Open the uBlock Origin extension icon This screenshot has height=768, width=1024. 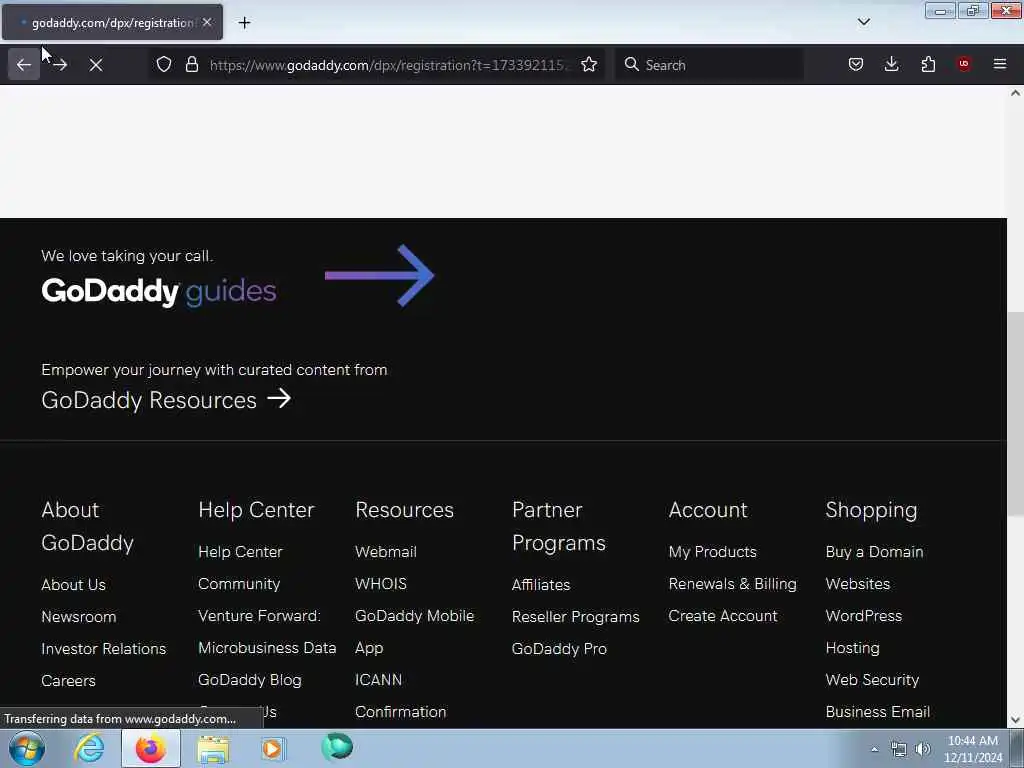pos(963,64)
